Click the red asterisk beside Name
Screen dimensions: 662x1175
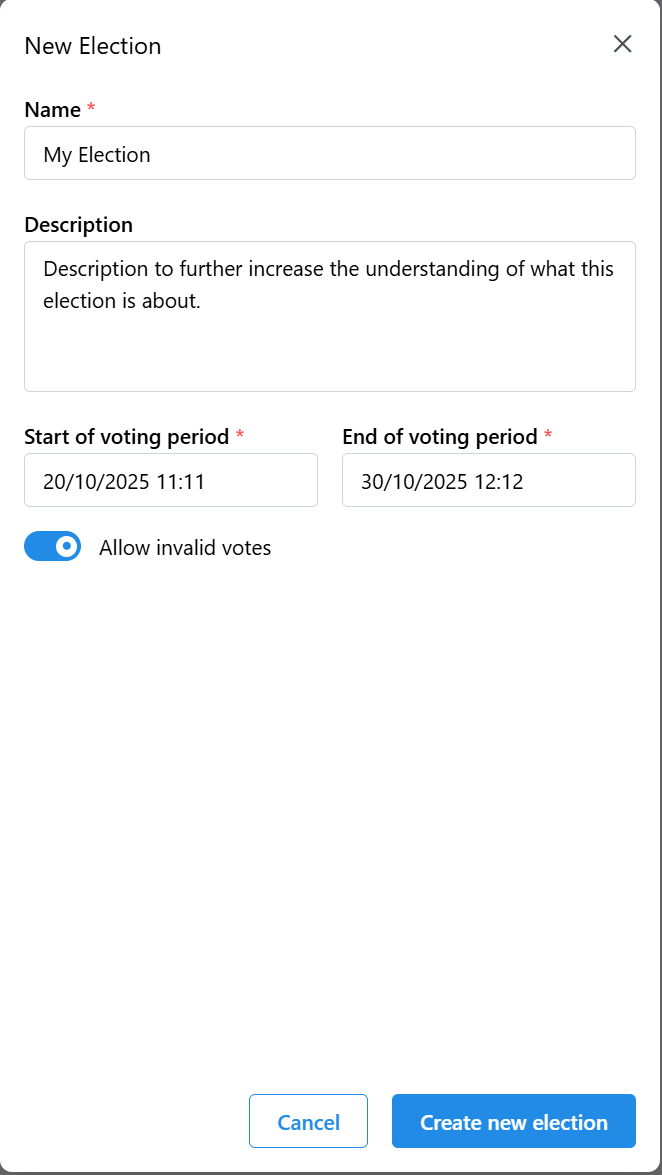pyautogui.click(x=92, y=107)
